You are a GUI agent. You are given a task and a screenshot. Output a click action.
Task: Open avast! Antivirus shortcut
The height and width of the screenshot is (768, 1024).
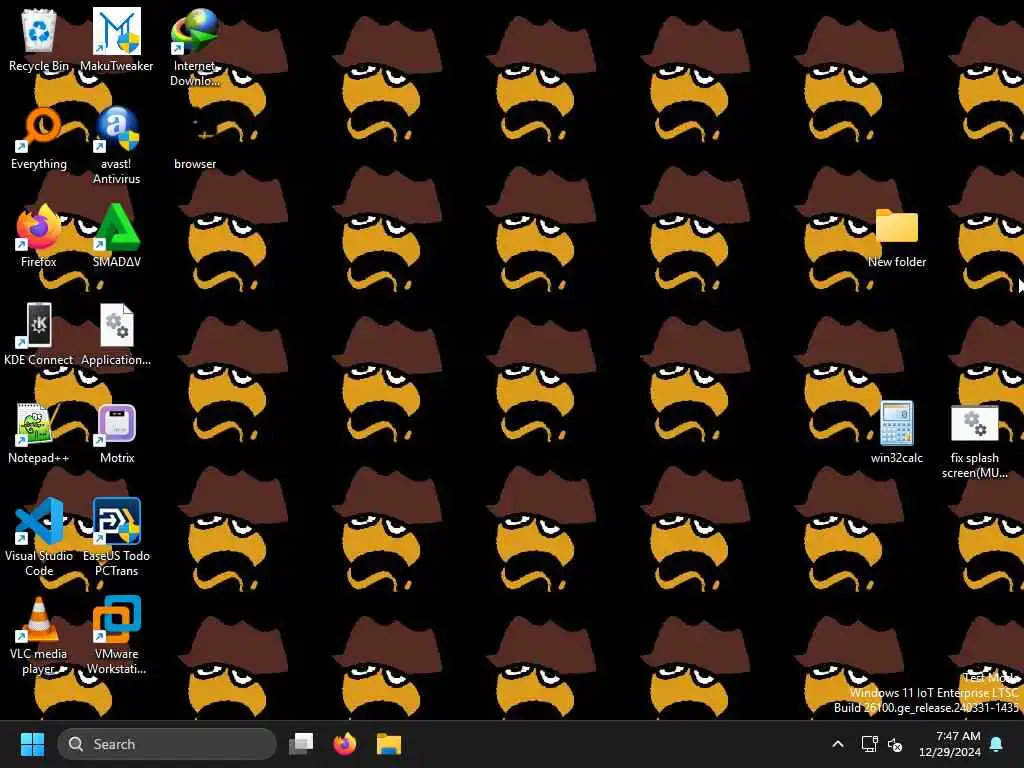click(116, 146)
